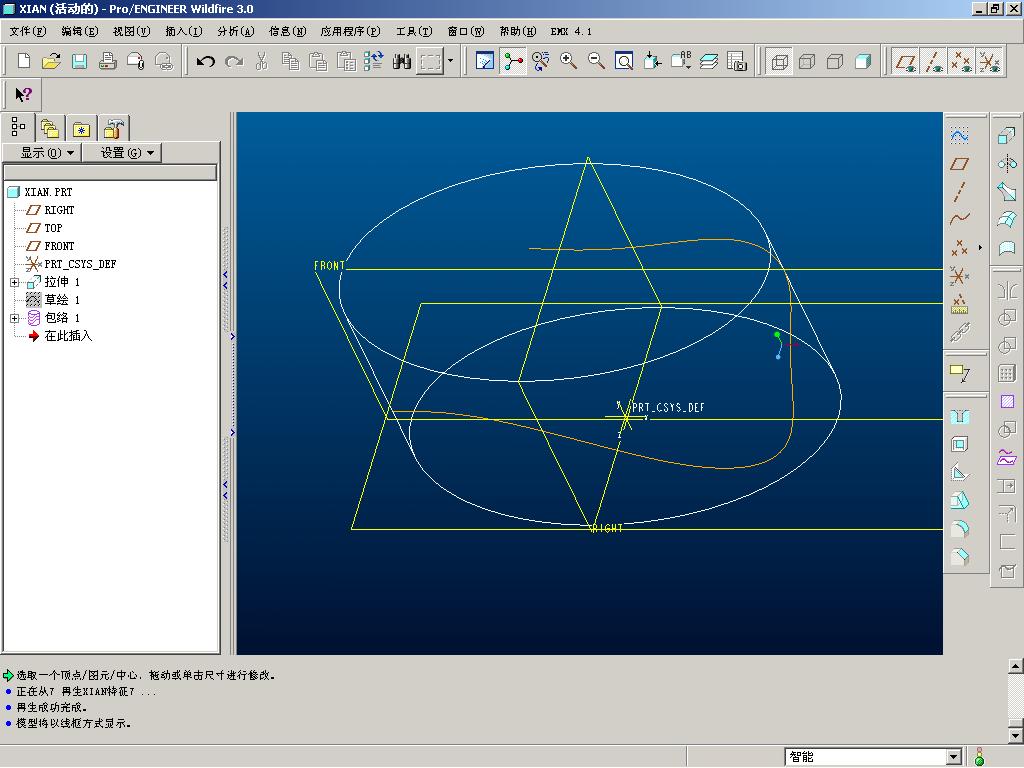Open an existing file via folder icon
Screen dimensions: 1024x768
tap(51, 61)
